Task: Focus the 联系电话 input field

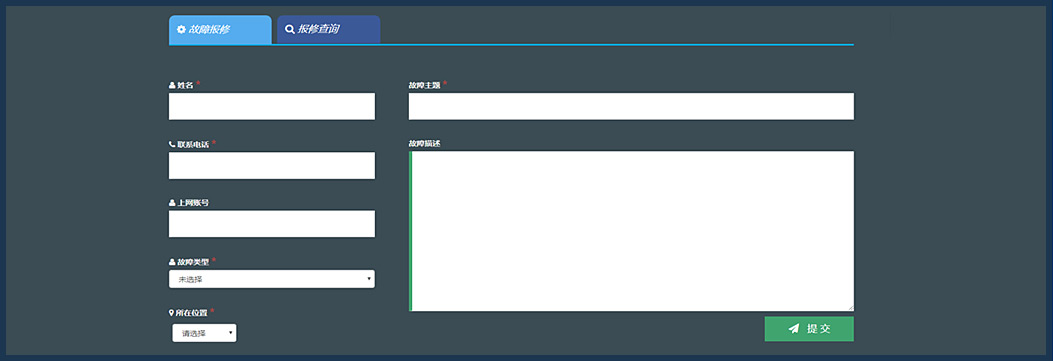Action: coord(272,165)
